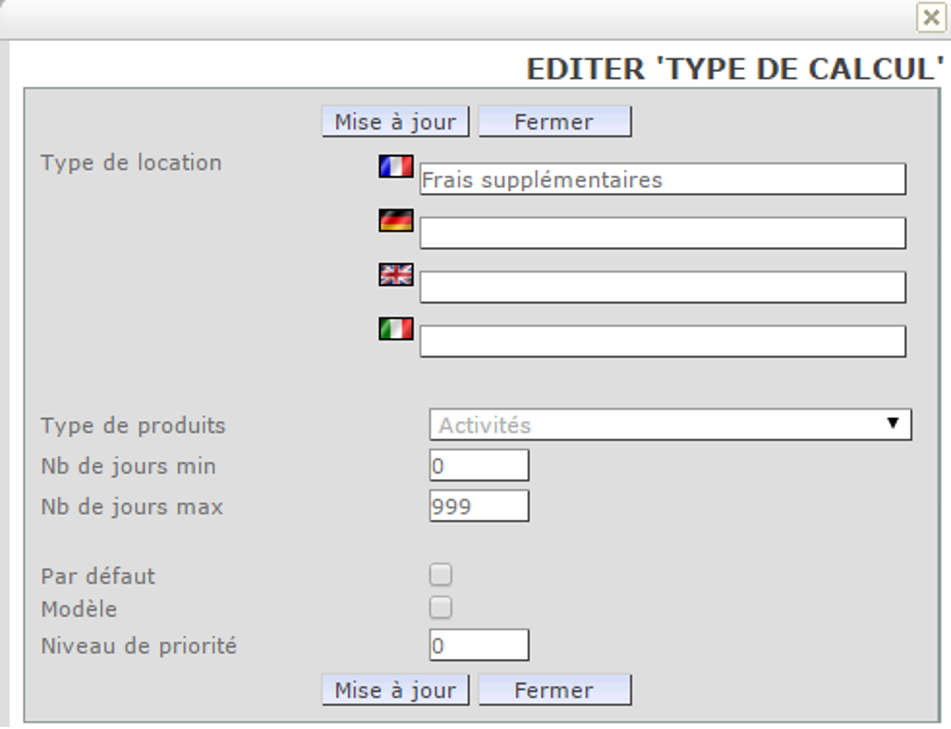This screenshot has width=951, height=729.
Task: Click the Italian flag icon
Action: [x=396, y=329]
